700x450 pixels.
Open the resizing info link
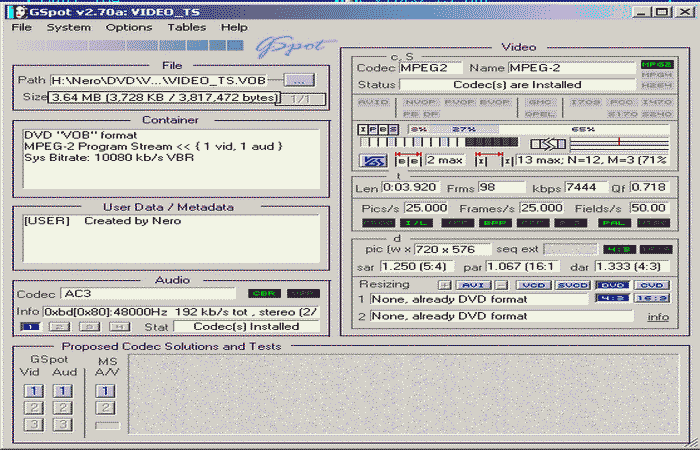[657, 316]
